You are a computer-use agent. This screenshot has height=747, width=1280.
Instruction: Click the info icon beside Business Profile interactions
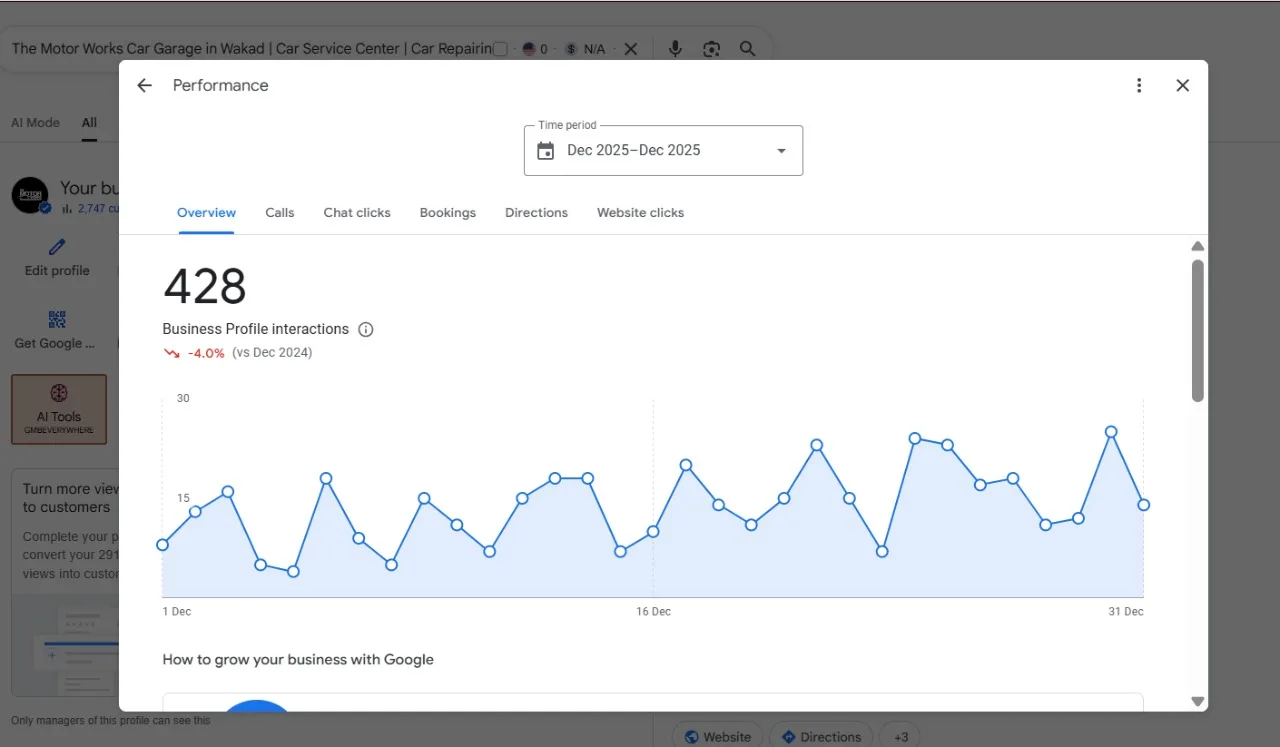point(366,329)
